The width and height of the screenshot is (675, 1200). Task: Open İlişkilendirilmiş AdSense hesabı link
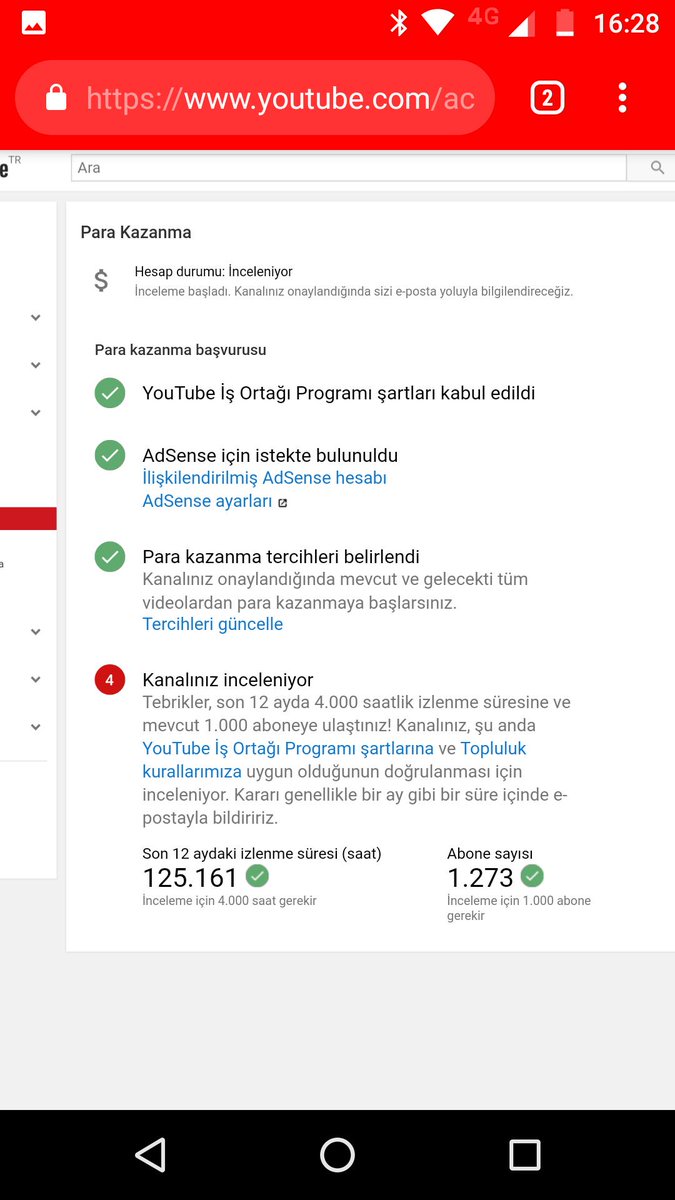click(x=264, y=478)
